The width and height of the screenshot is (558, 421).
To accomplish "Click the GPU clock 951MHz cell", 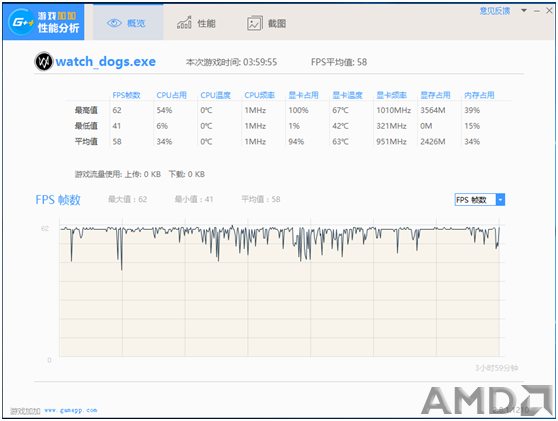I will point(391,142).
